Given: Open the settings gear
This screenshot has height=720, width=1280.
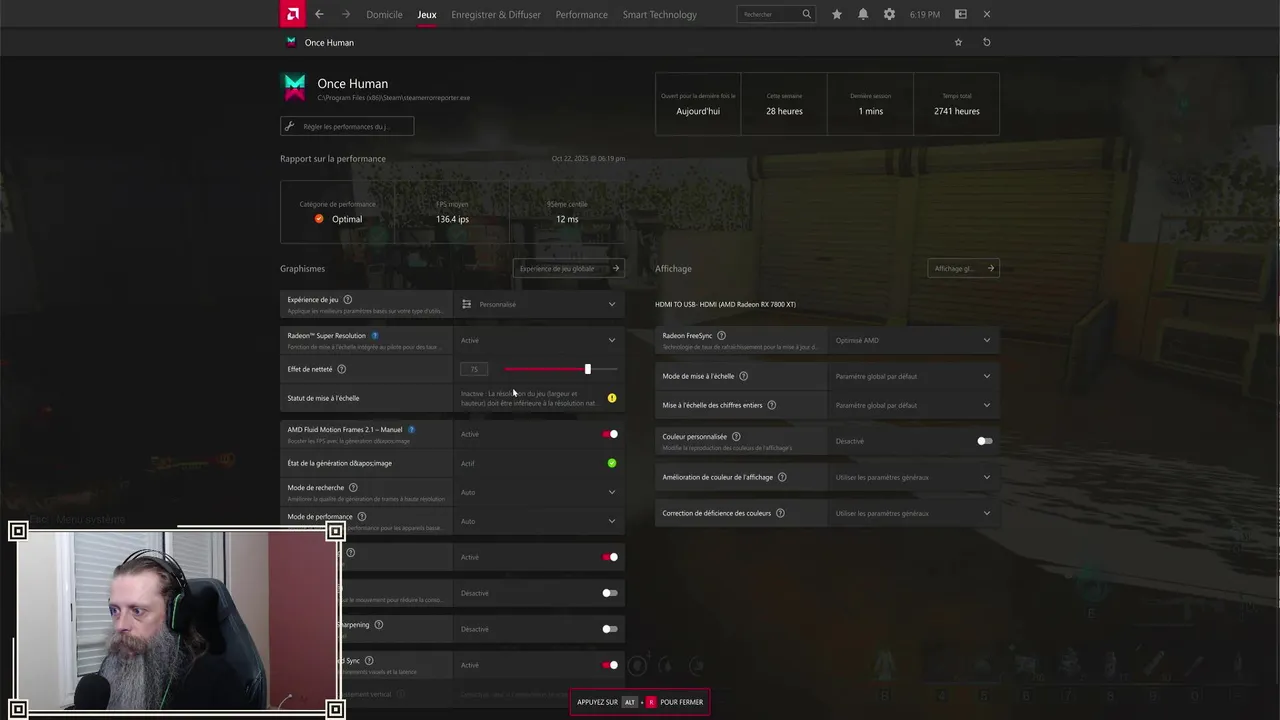Looking at the screenshot, I should pos(889,14).
